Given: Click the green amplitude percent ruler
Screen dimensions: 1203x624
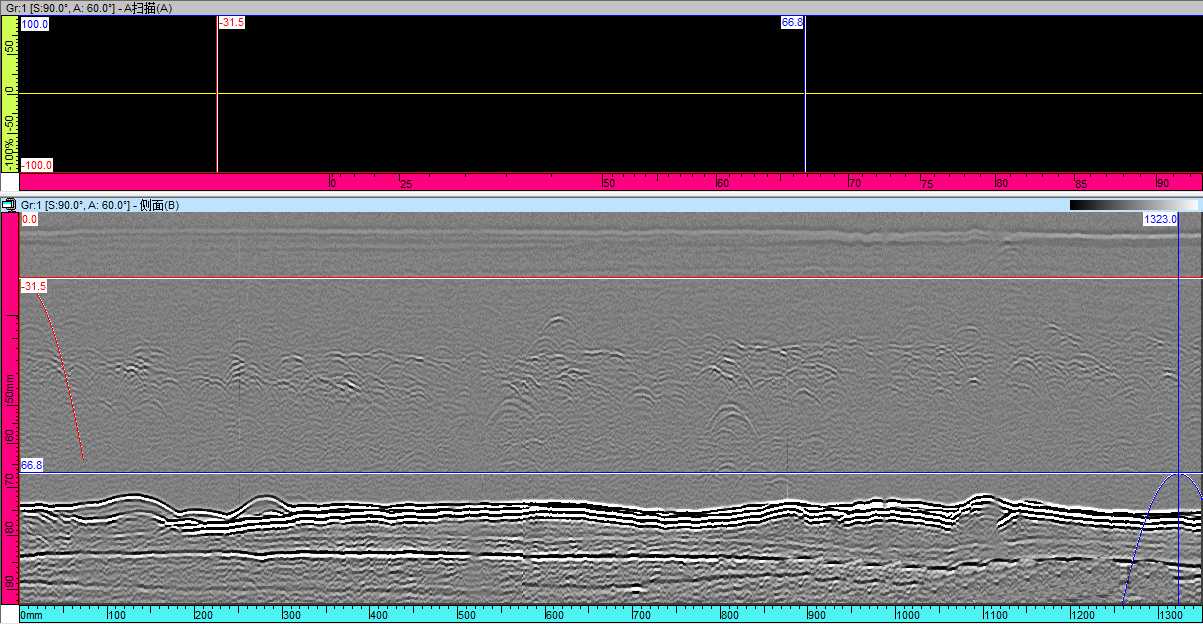Looking at the screenshot, I should [10, 93].
